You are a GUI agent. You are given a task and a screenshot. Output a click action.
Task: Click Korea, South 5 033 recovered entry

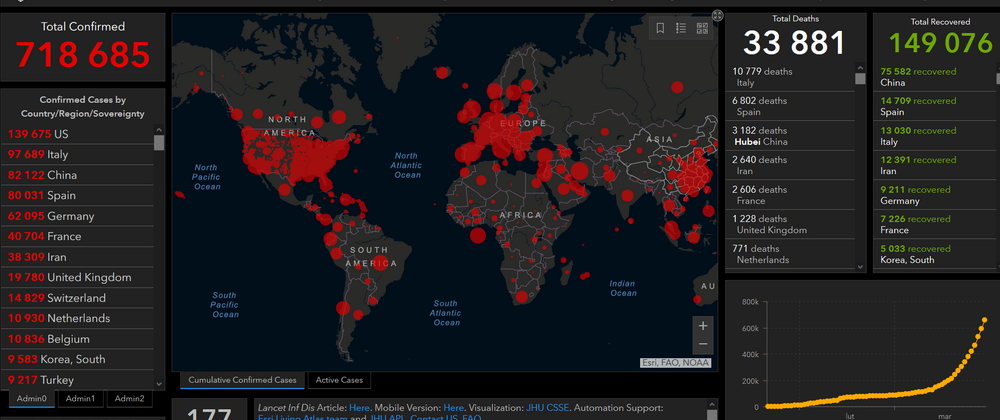(934, 254)
